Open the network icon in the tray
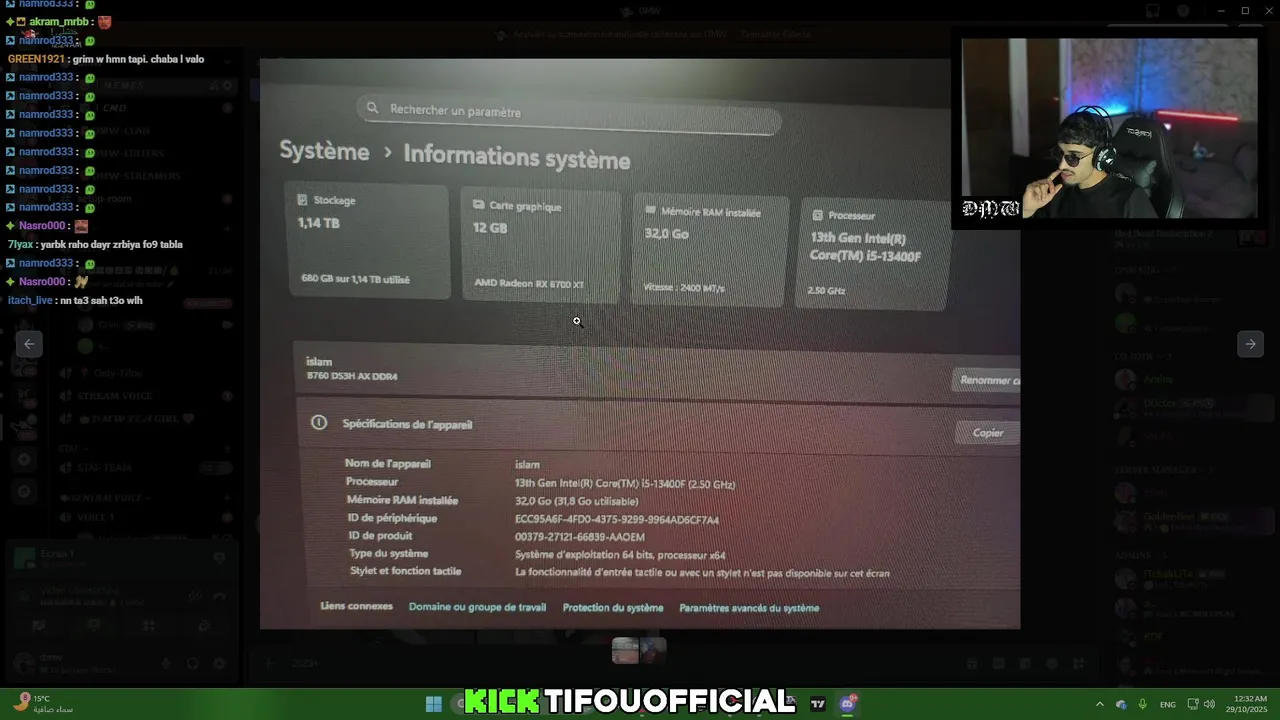The image size is (1280, 720). (1193, 704)
